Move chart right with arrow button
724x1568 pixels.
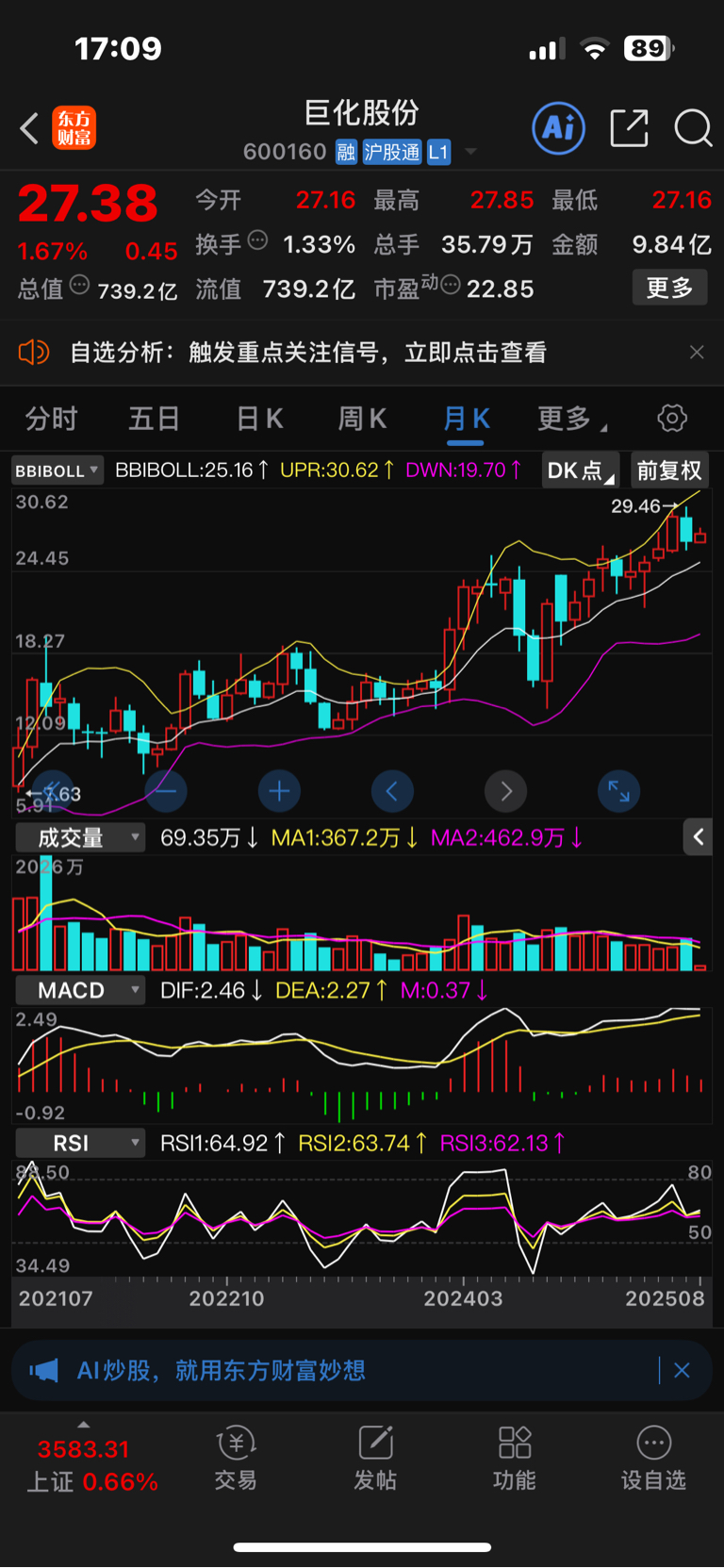tap(505, 790)
